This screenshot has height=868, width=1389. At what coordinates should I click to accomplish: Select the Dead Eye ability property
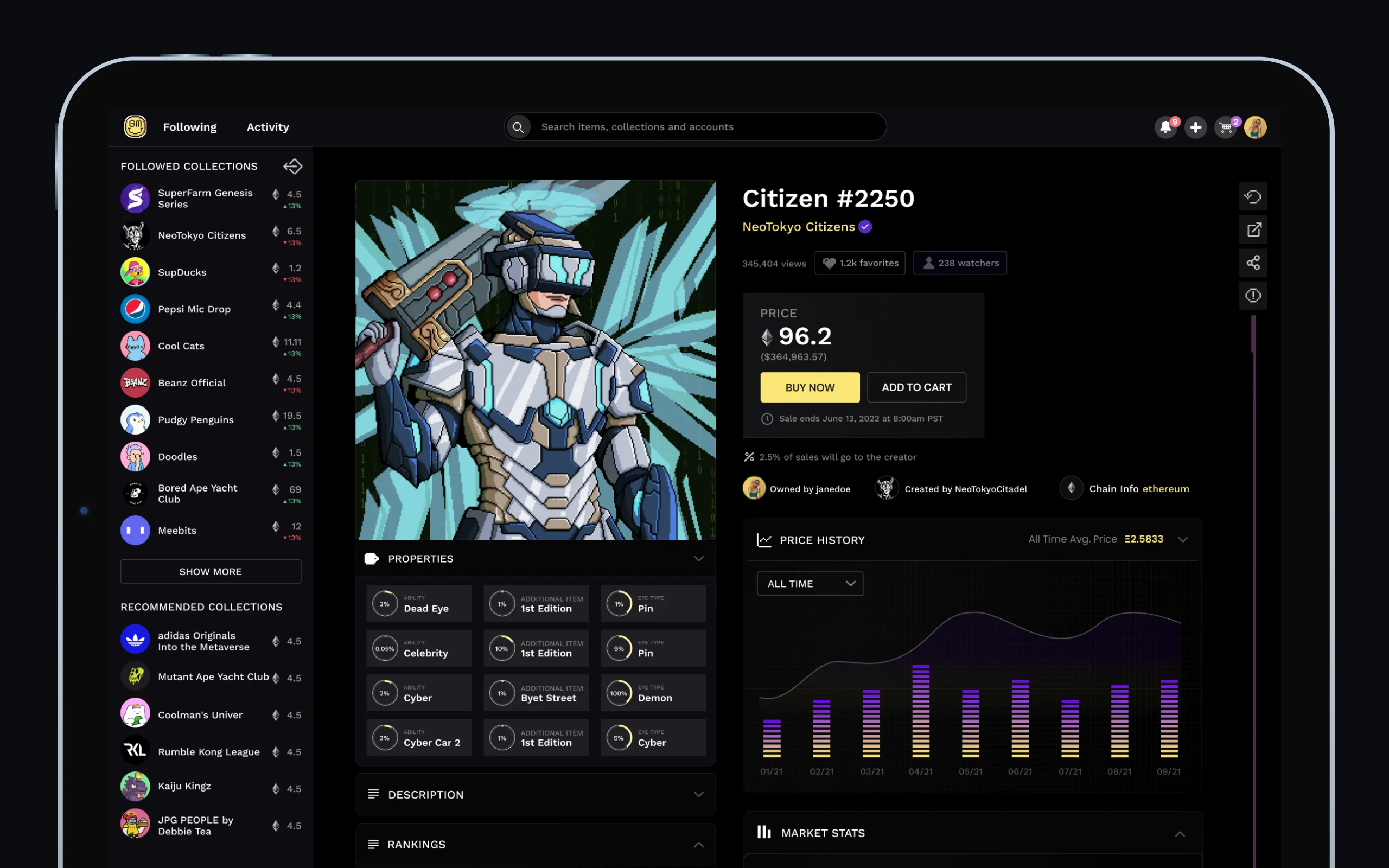pos(419,603)
